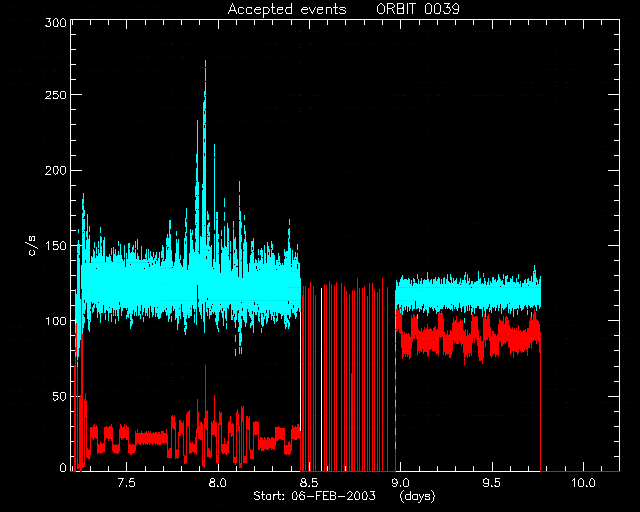Image resolution: width=640 pixels, height=512 pixels.
Task: Click the 9.5 x-axis tick label
Action: 492,483
